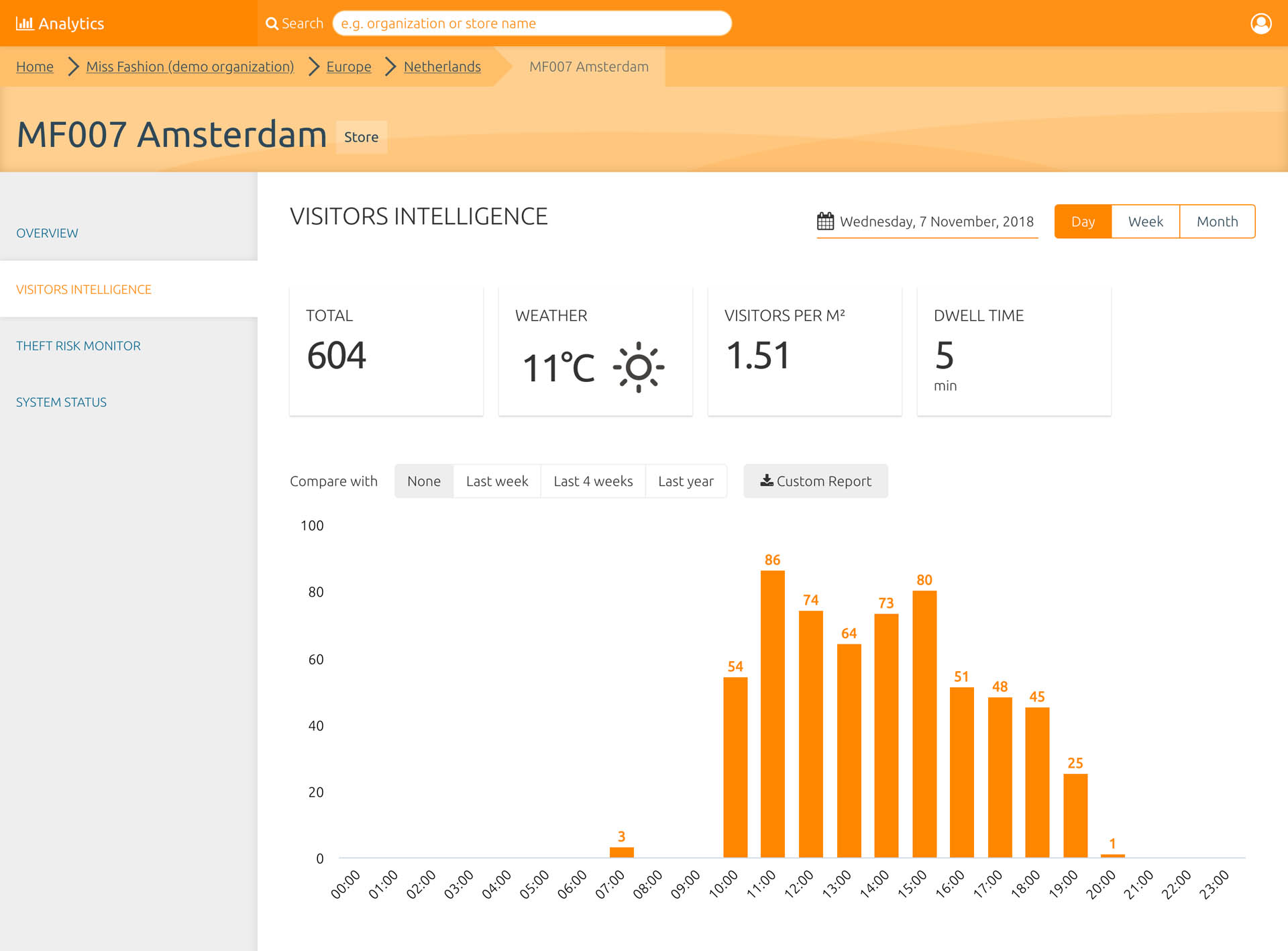Open the user profile avatar icon
Screen dimensions: 1288x951
1261,23
